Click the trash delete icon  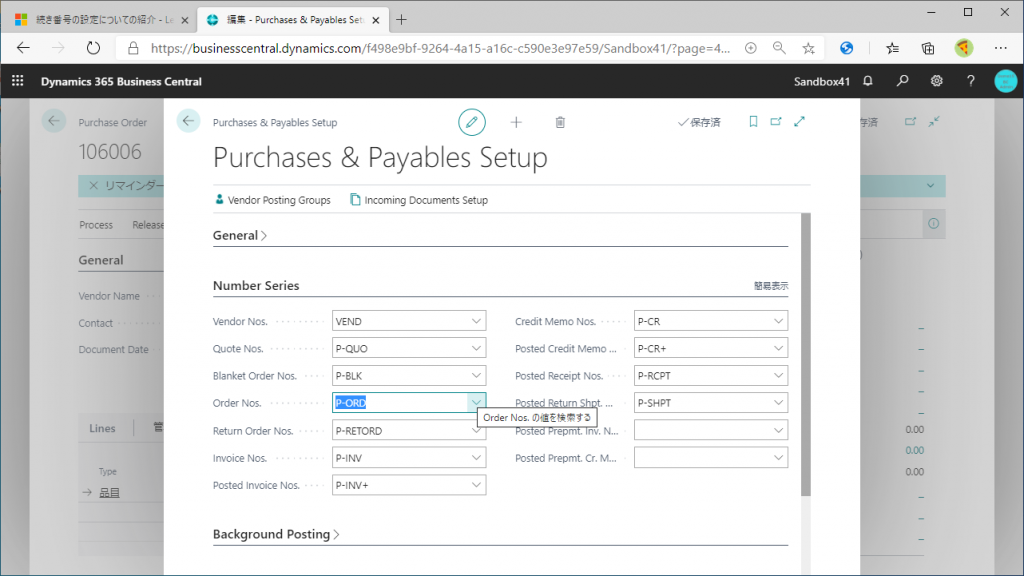560,122
